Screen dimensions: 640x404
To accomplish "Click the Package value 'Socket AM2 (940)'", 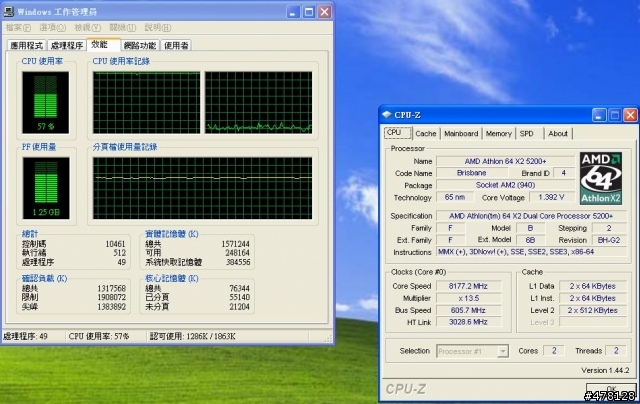I will (505, 185).
